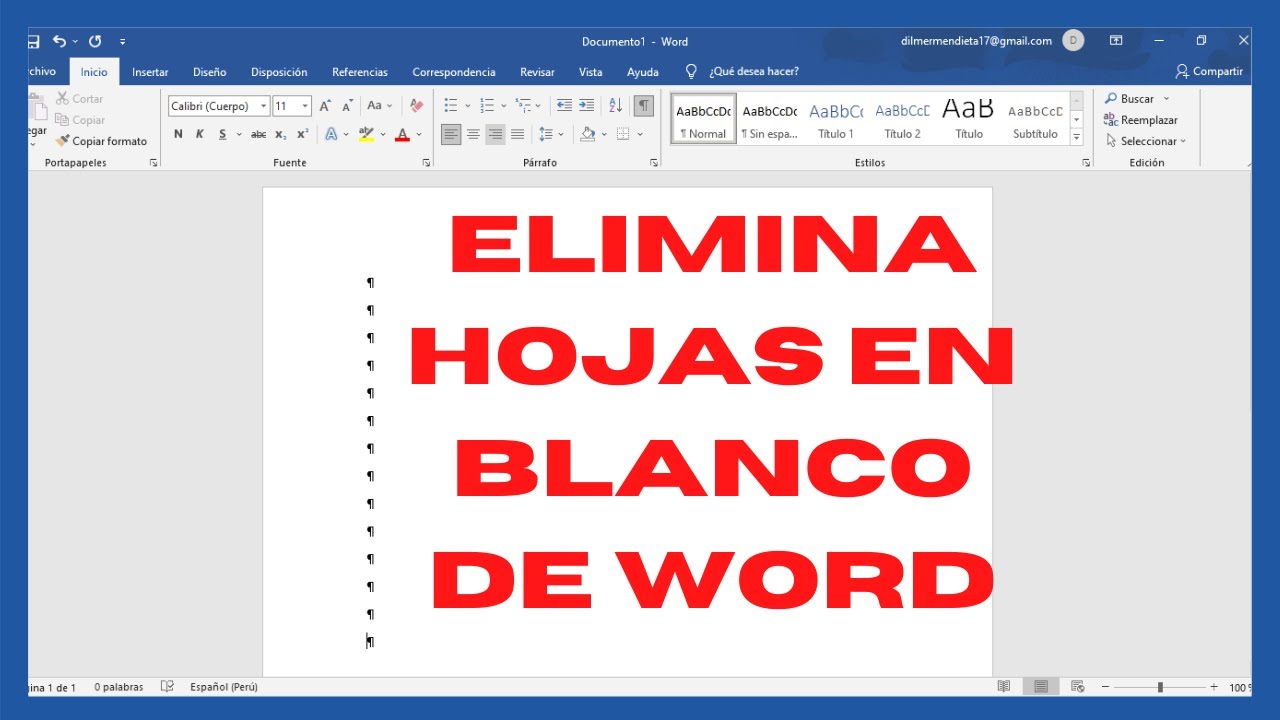Screen dimensions: 1280x720
Task: Click Reemplazar button
Action: [x=1141, y=120]
